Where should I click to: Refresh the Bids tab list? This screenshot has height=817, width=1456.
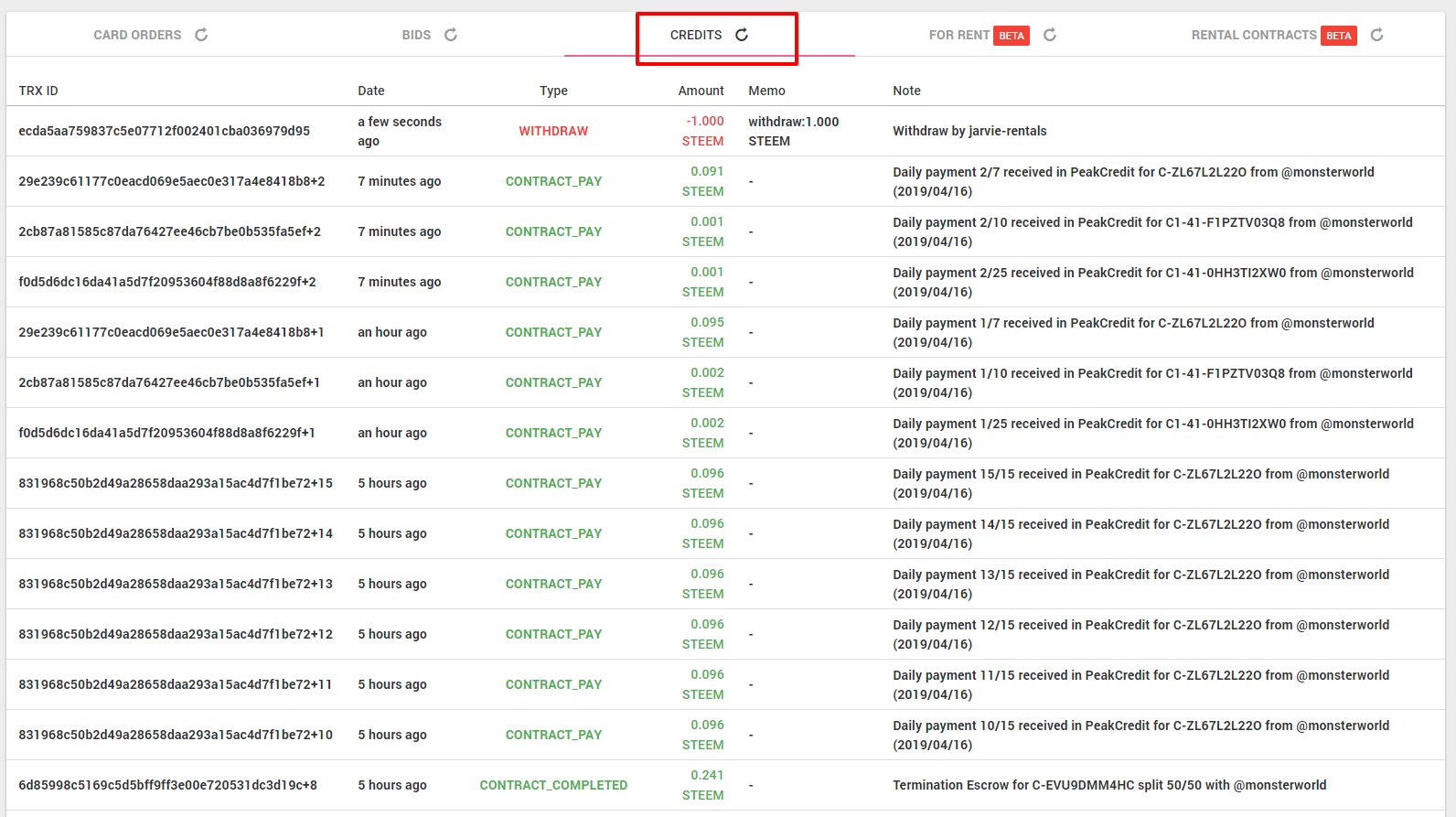(451, 35)
